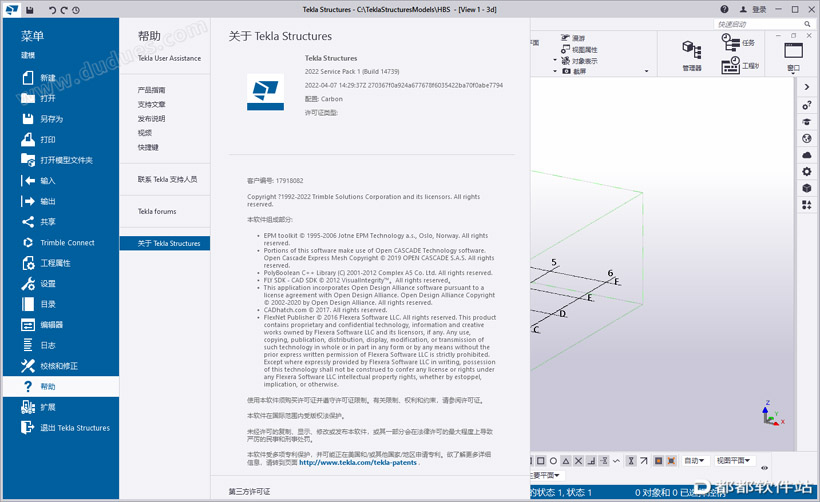Open the 快捷键 (Keyboard shortcuts) link

[x=148, y=147]
